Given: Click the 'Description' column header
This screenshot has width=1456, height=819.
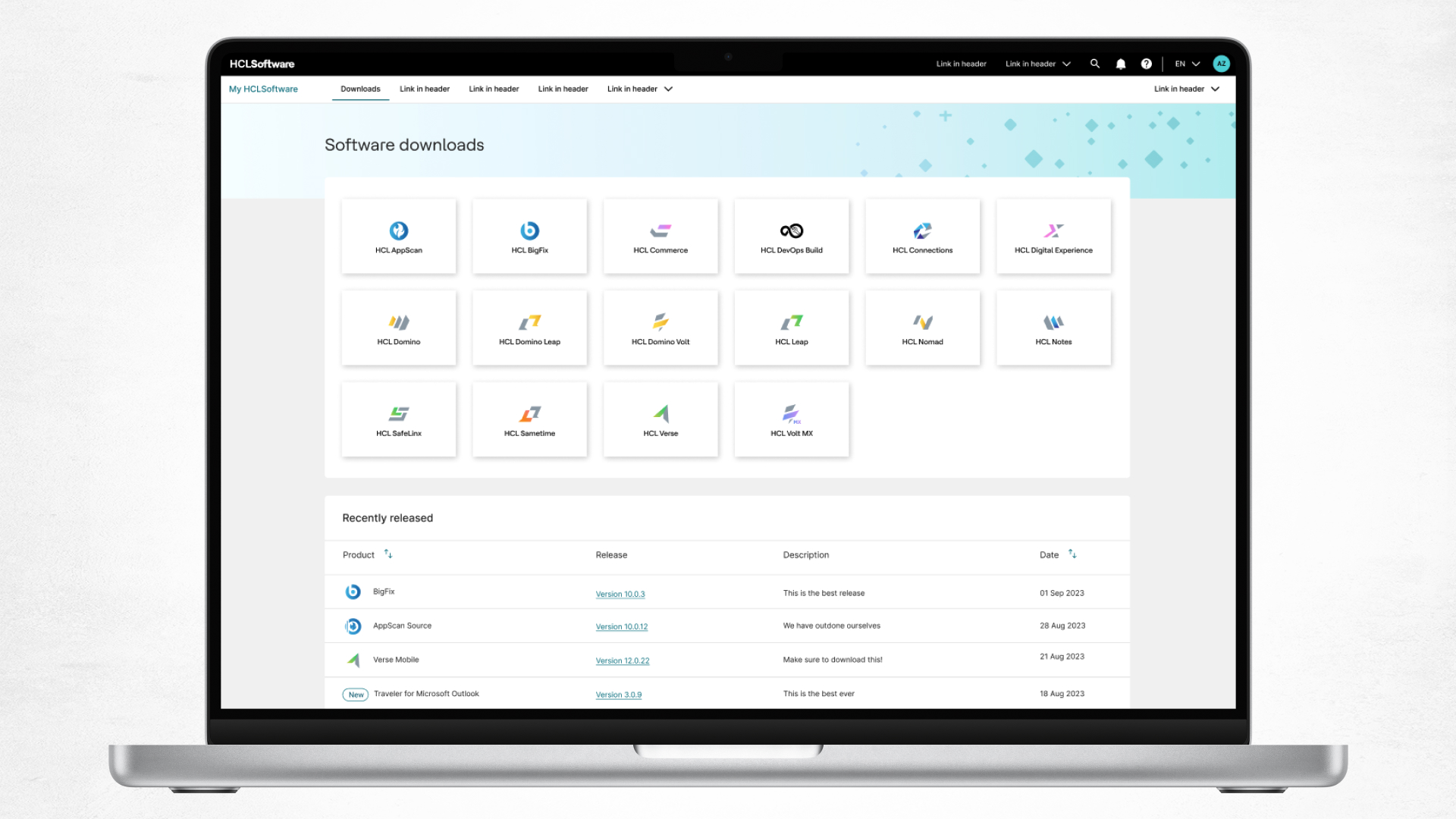Looking at the screenshot, I should click(x=806, y=555).
